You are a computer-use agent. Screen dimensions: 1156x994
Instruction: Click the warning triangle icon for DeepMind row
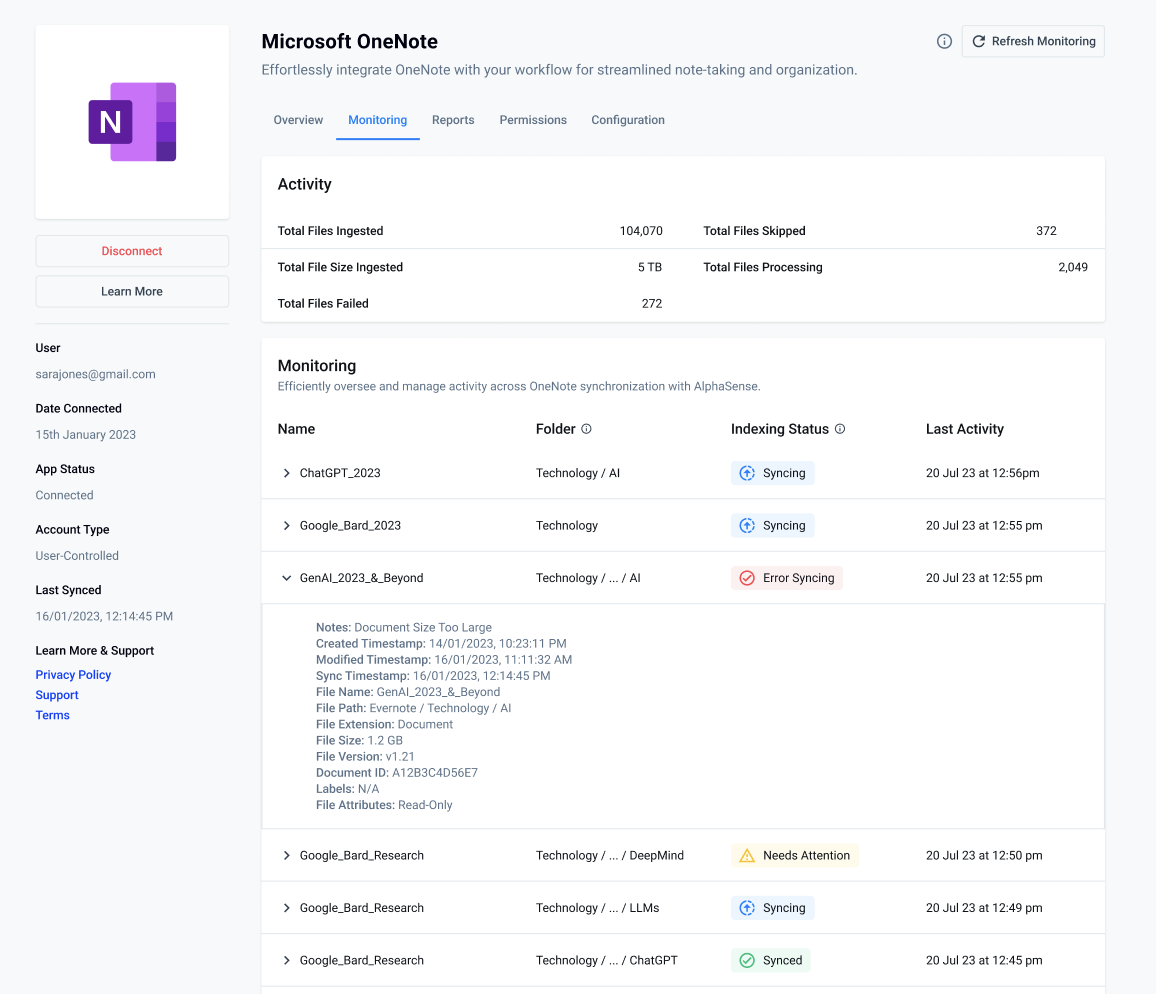[x=747, y=855]
